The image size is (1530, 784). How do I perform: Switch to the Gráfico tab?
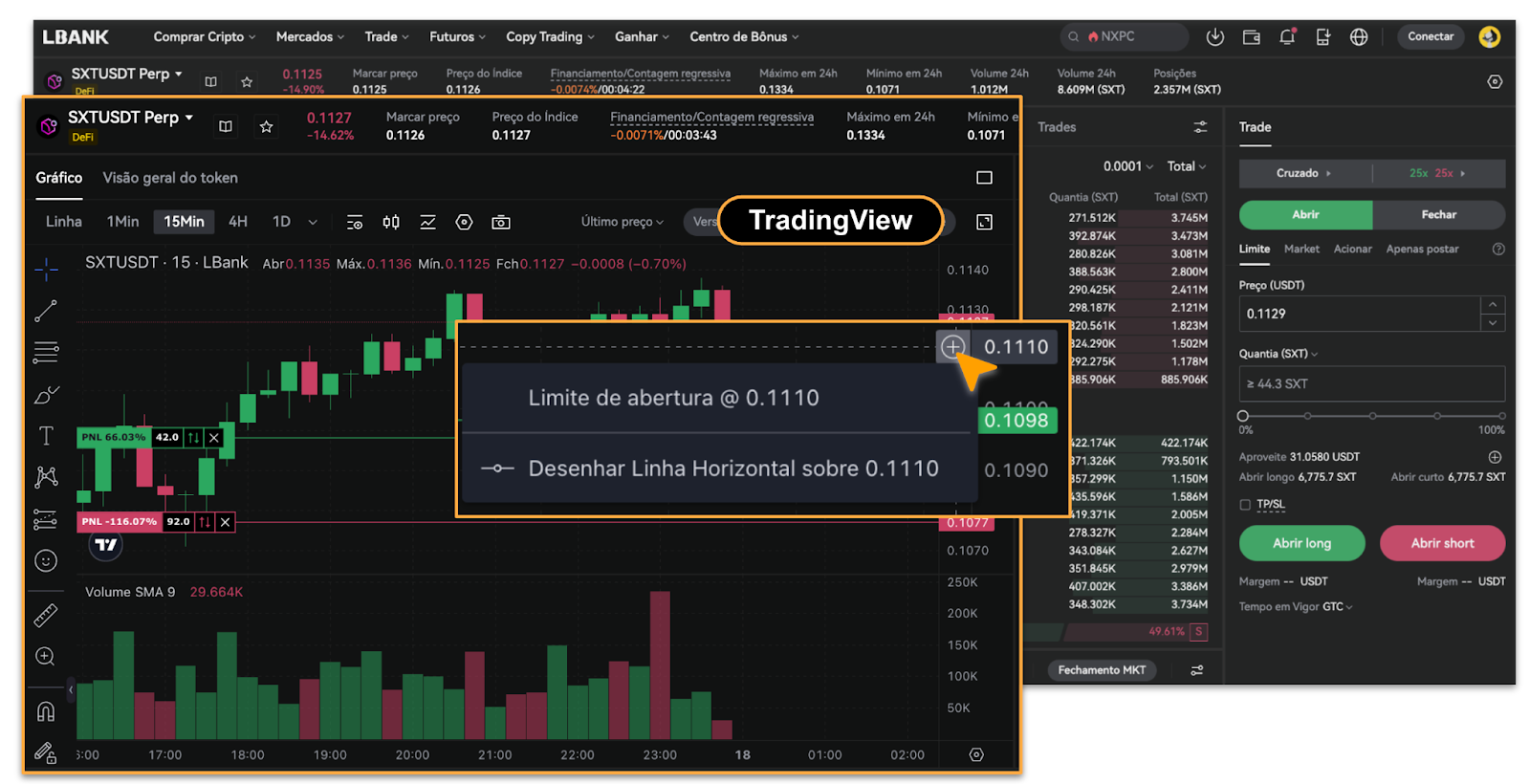coord(59,178)
